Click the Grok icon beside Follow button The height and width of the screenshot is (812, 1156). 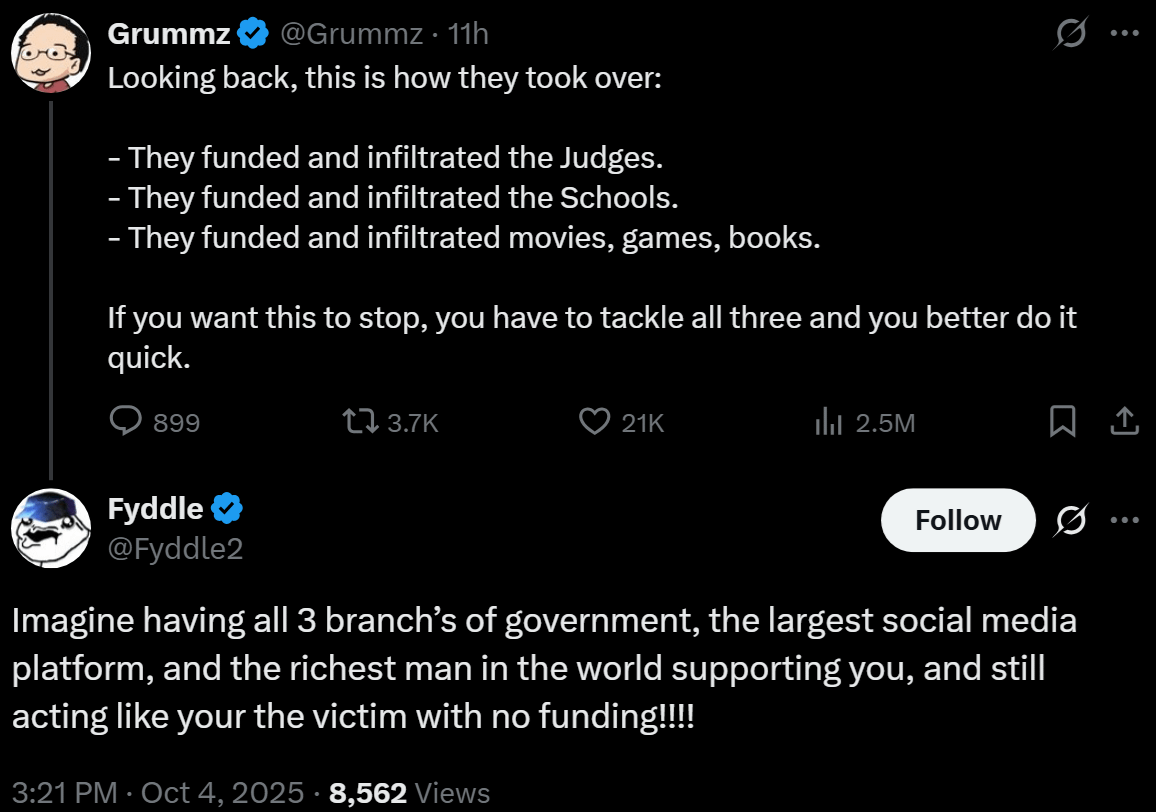coord(1072,520)
